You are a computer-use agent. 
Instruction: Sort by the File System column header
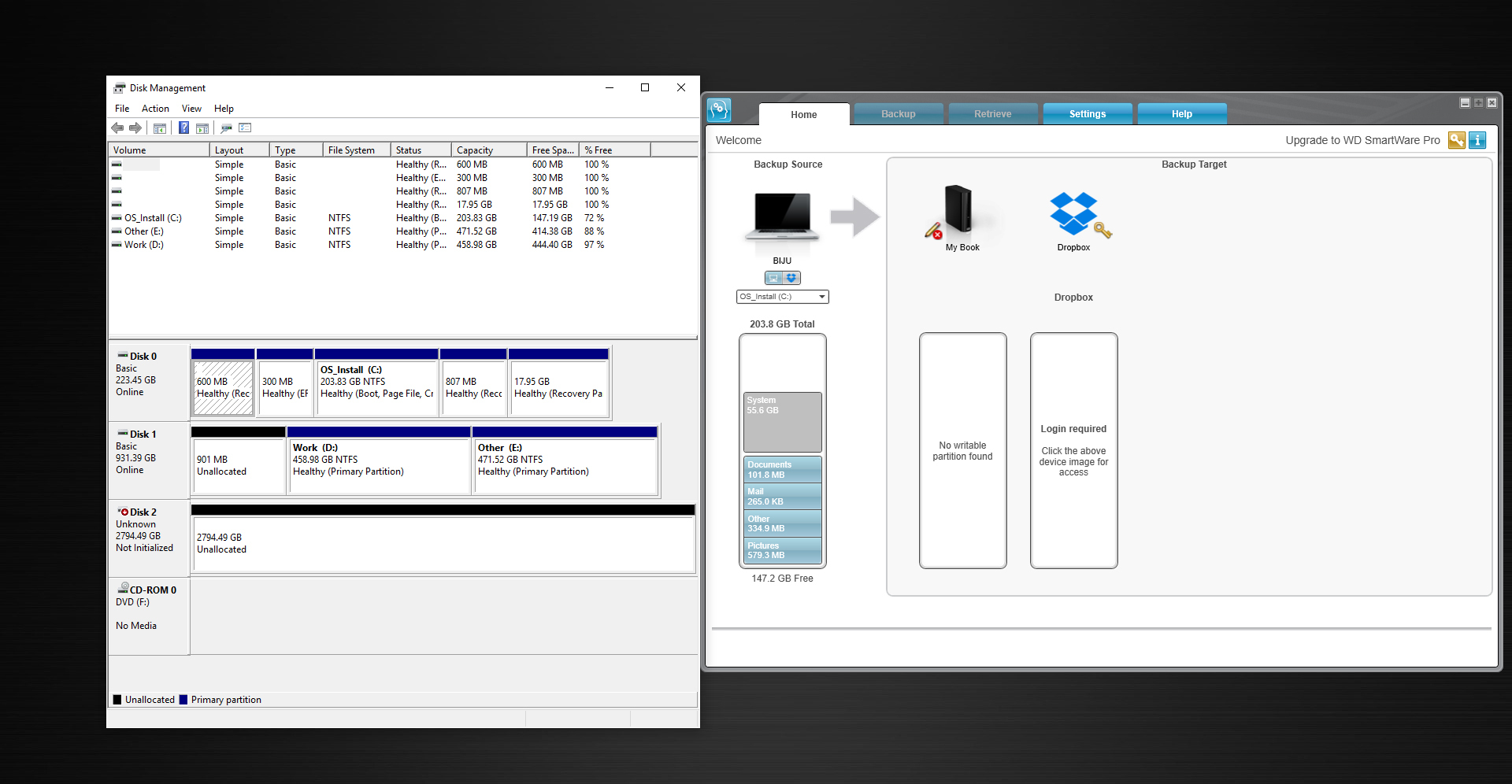pos(357,150)
